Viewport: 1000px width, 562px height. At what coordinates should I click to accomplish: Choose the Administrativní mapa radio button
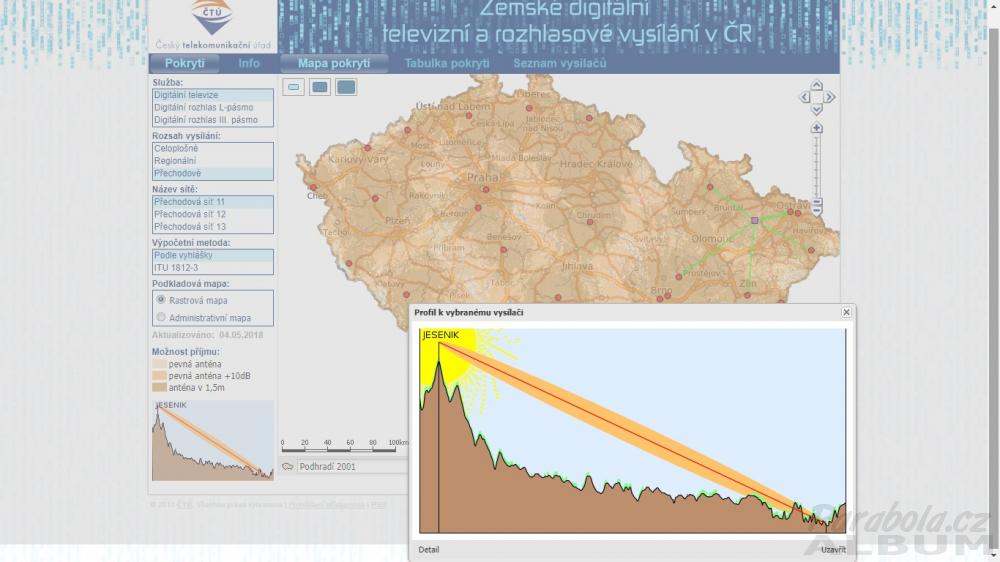[161, 317]
